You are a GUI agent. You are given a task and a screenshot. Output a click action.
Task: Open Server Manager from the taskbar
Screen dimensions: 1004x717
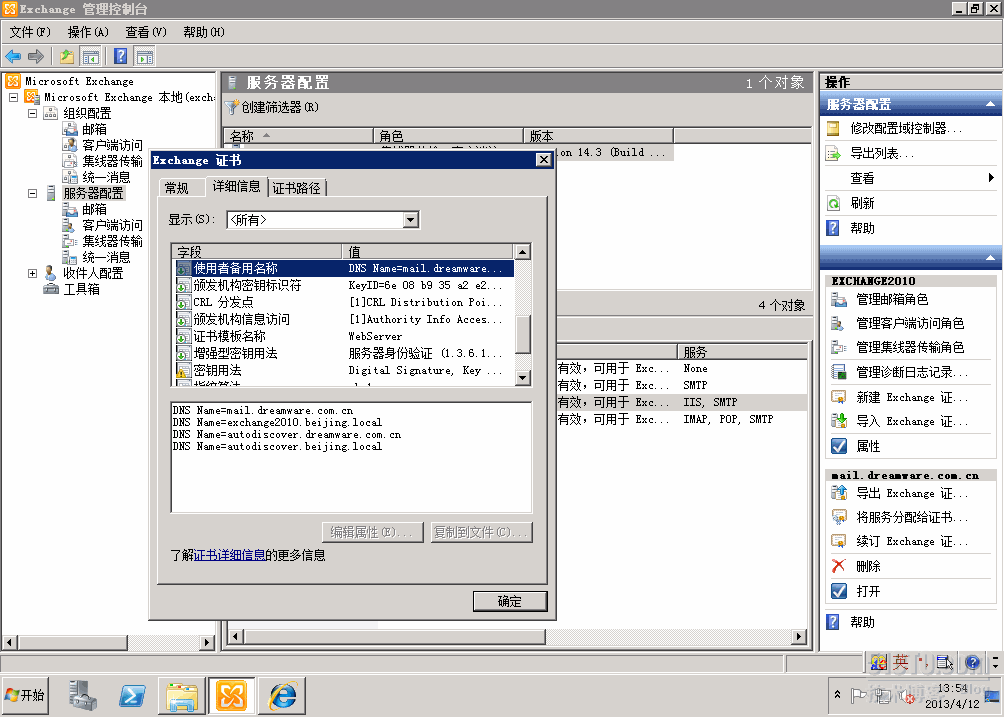point(83,695)
